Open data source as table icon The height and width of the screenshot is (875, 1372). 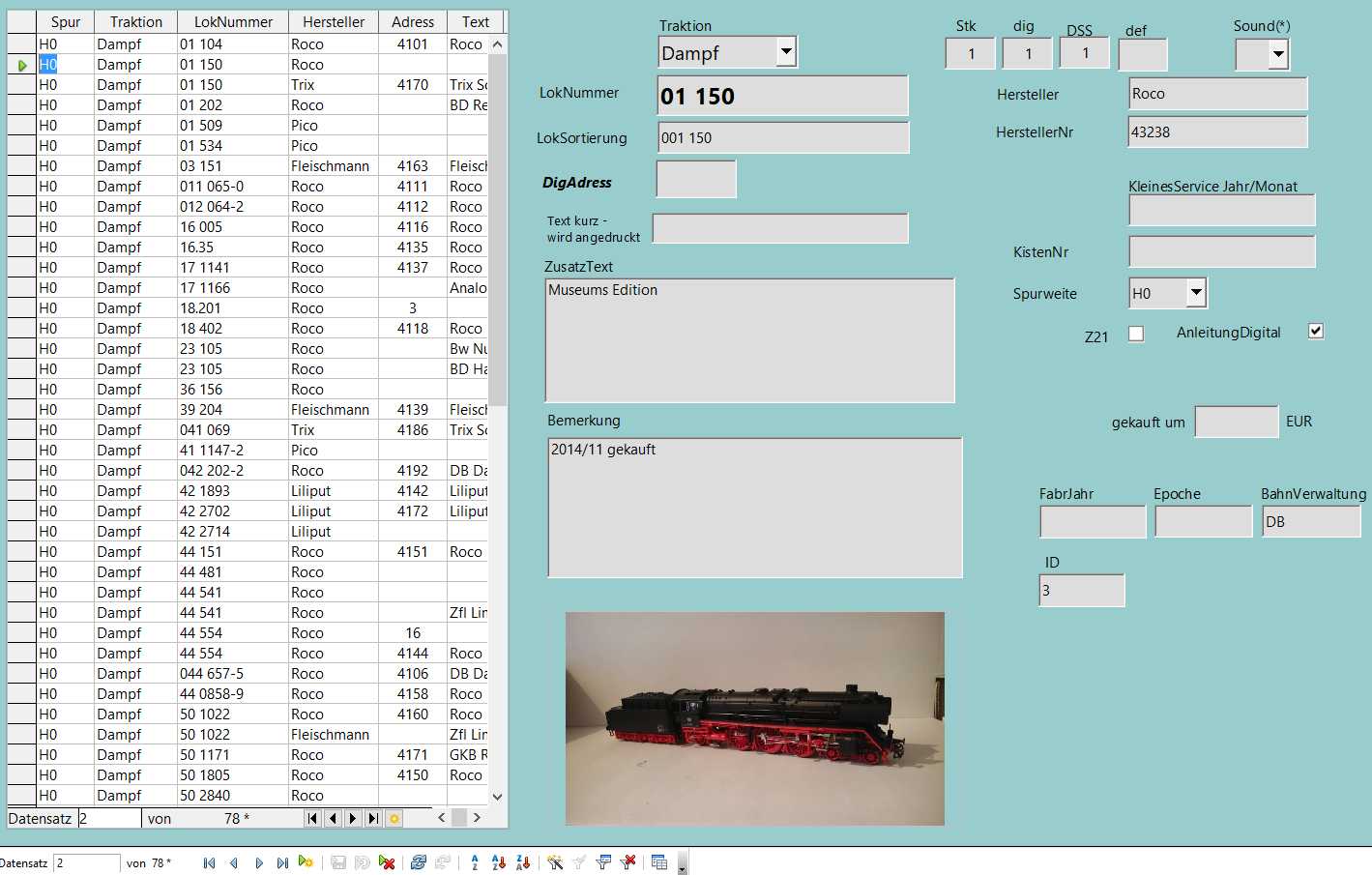tap(659, 862)
